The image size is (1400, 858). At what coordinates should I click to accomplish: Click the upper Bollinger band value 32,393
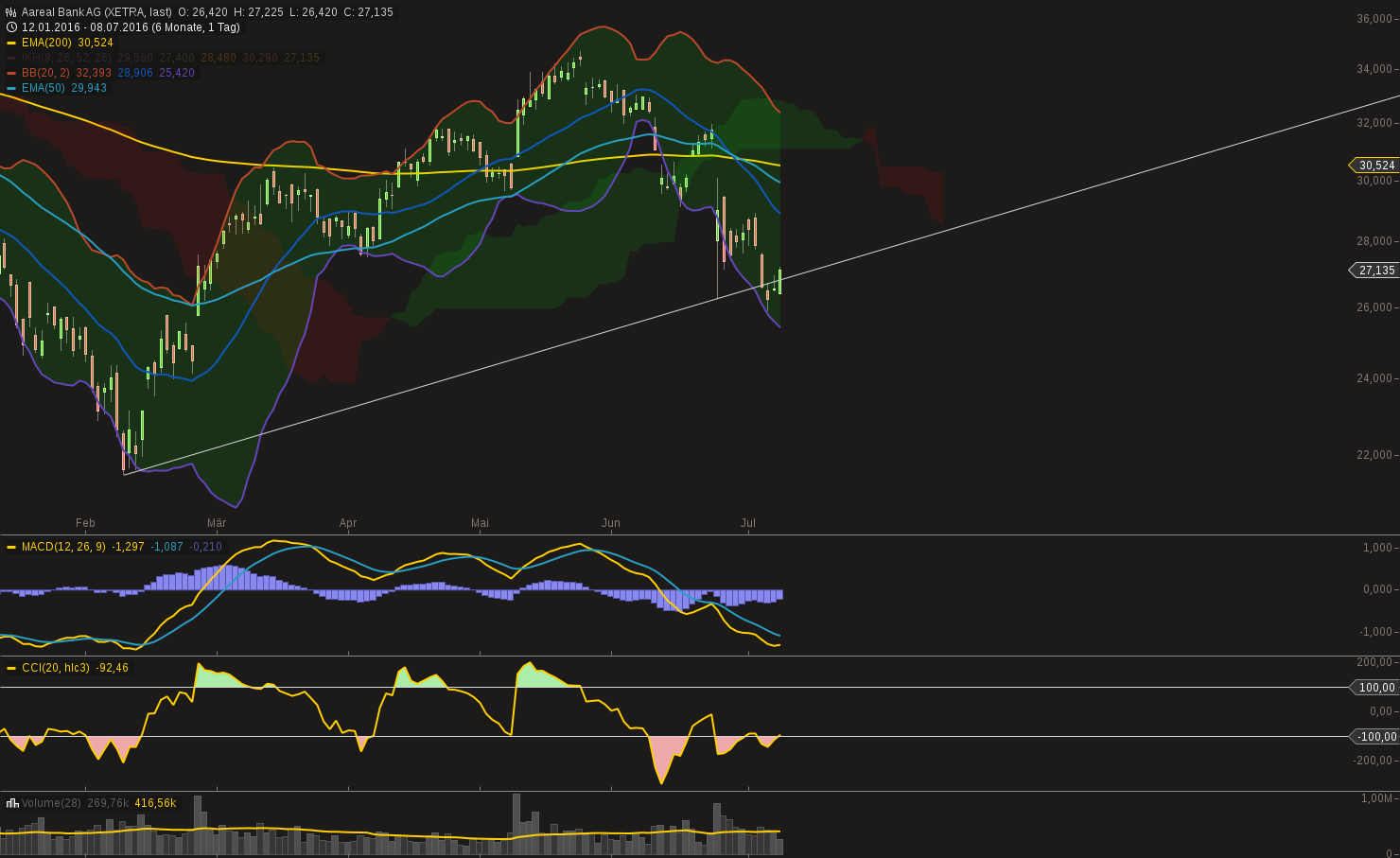[x=94, y=73]
